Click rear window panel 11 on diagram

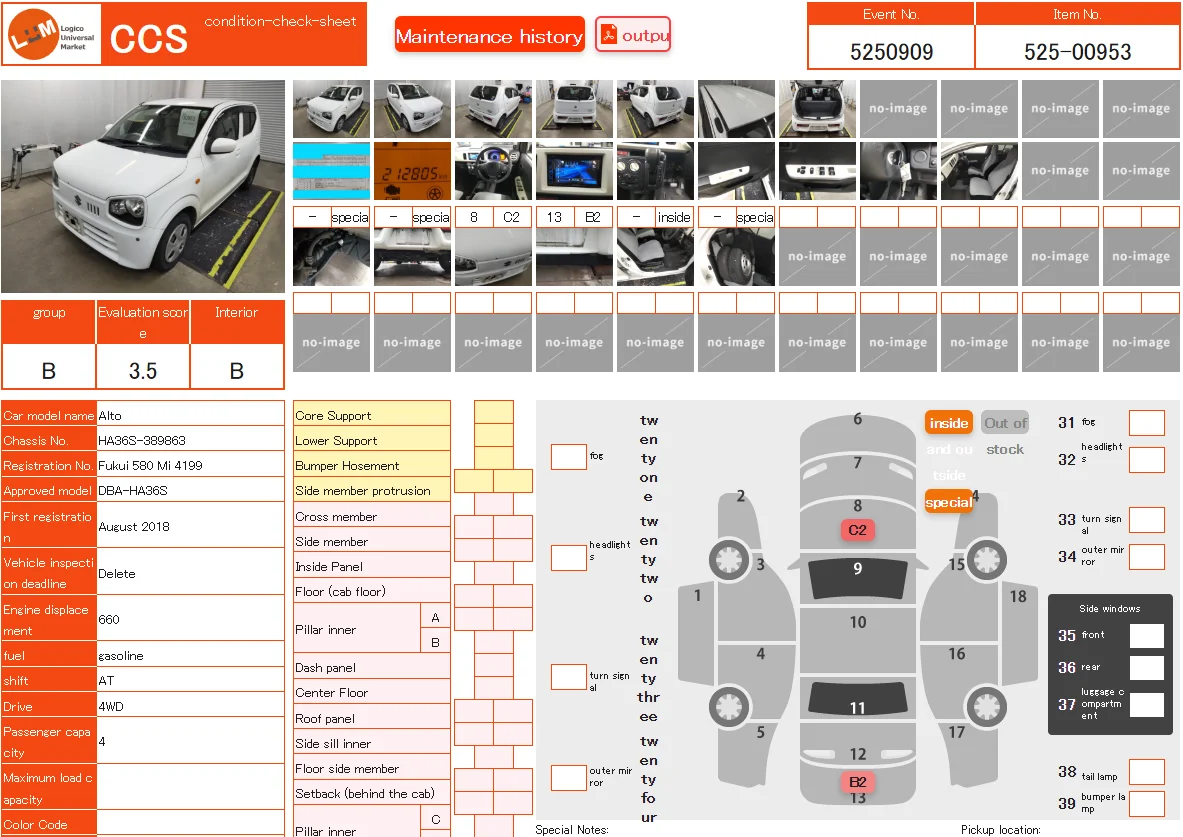coord(857,699)
